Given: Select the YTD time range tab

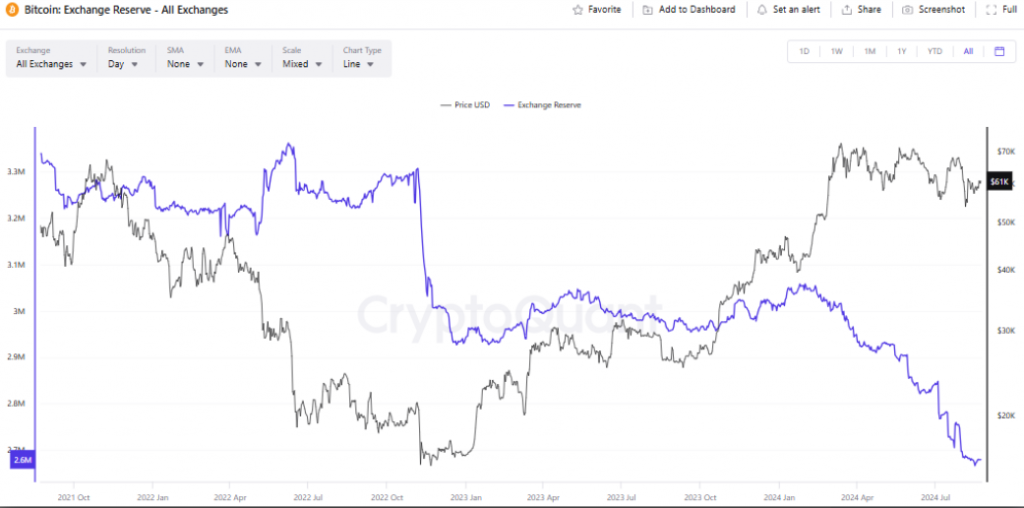Looking at the screenshot, I should (x=935, y=51).
